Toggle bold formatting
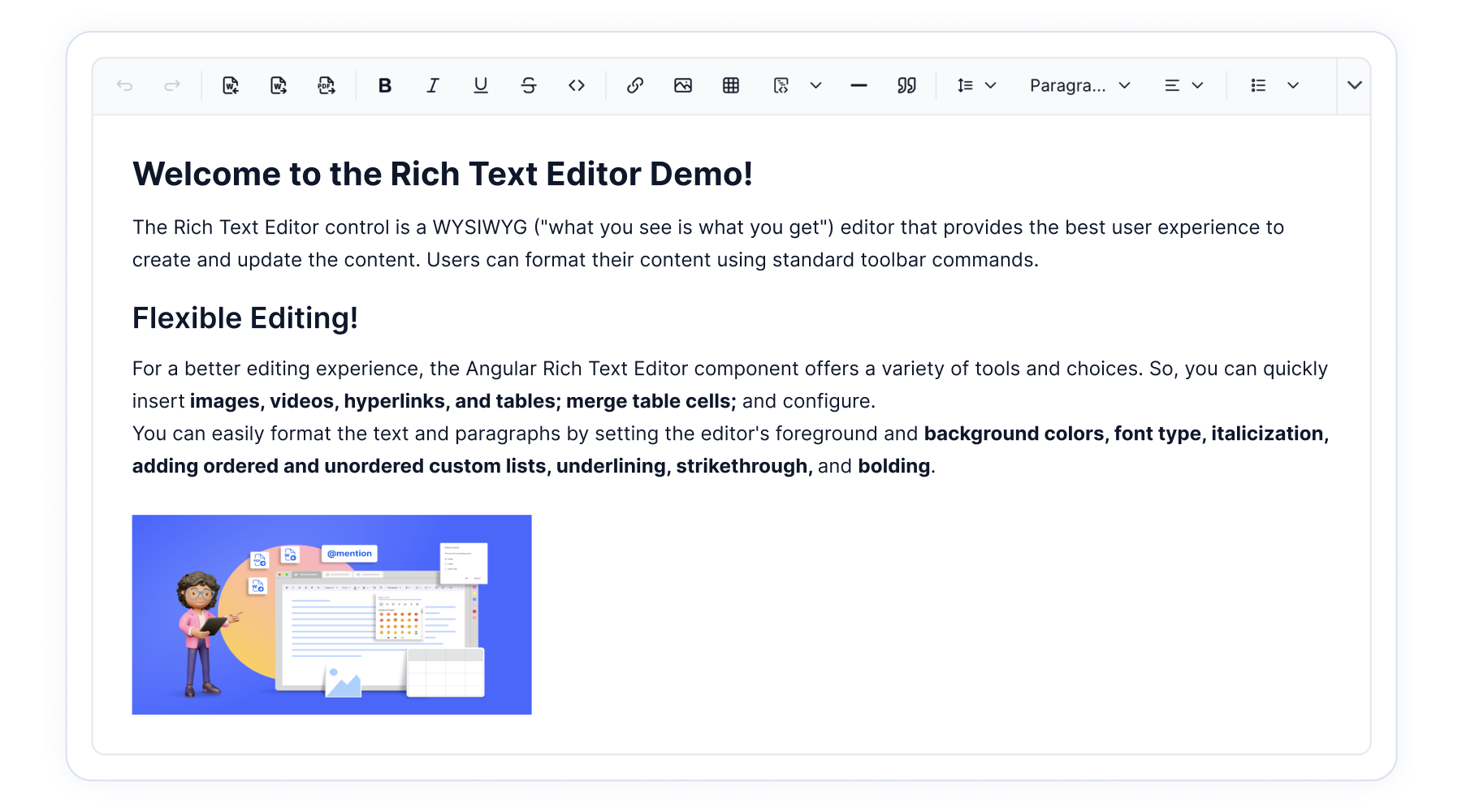This screenshot has height=812, width=1462. pyautogui.click(x=385, y=85)
